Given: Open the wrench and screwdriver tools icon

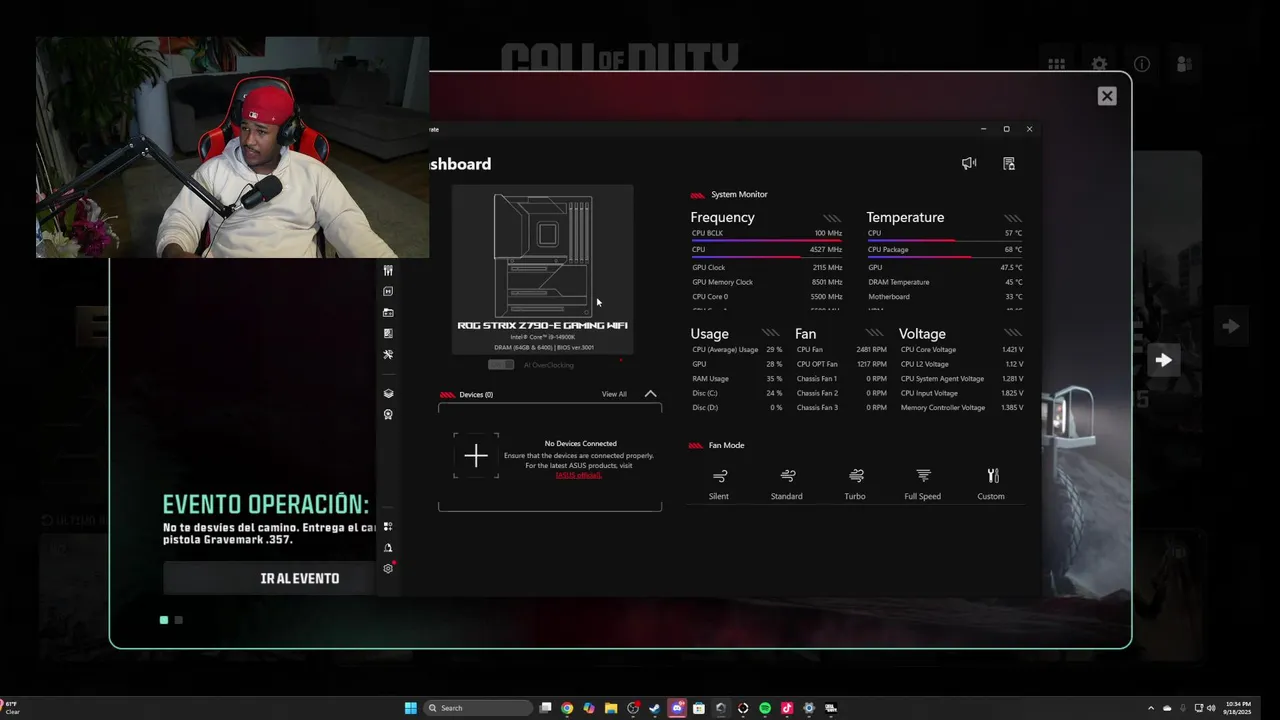Looking at the screenshot, I should click(x=388, y=354).
